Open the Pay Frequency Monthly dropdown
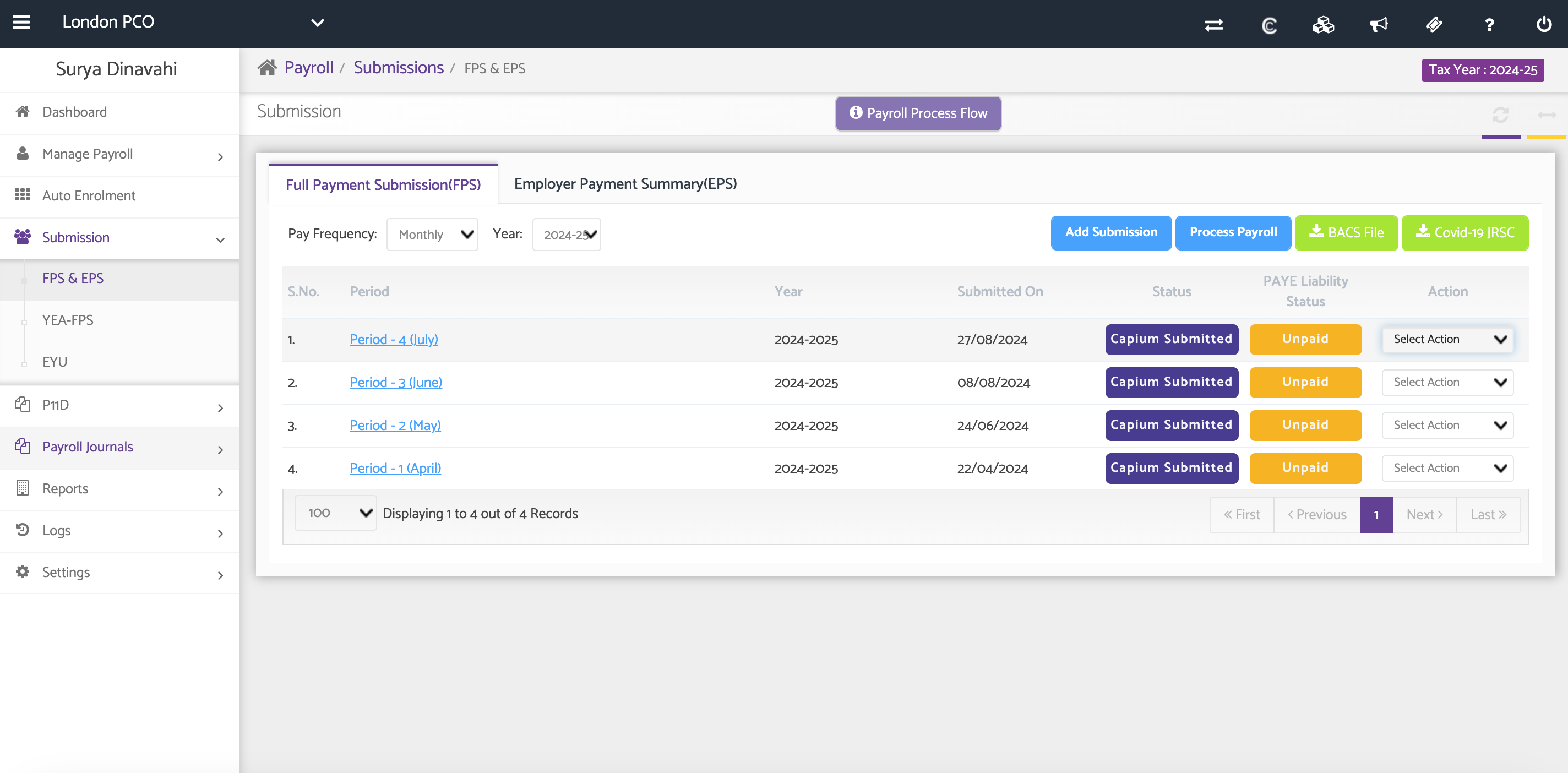Viewport: 1568px width, 773px height. [x=432, y=235]
